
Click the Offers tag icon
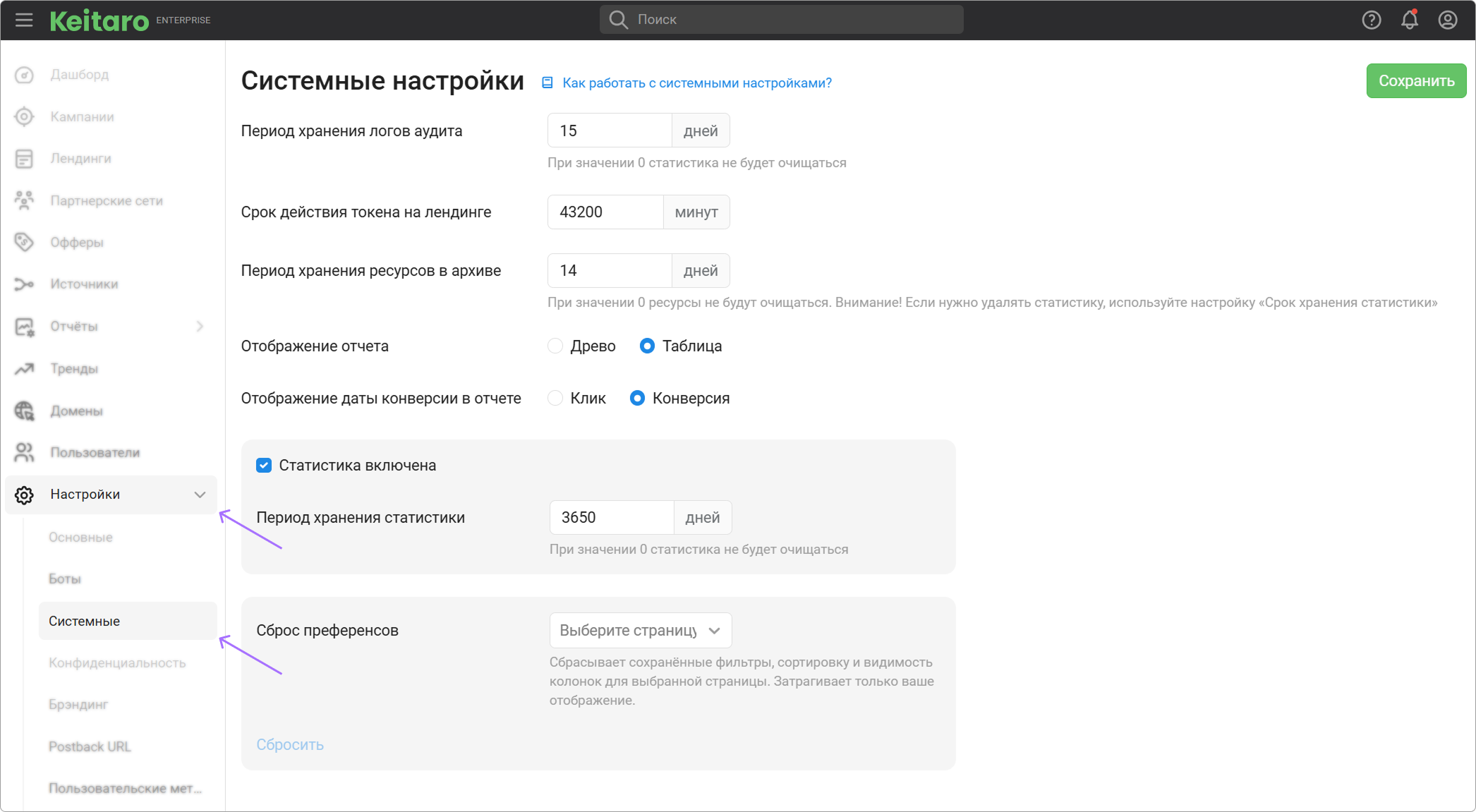(24, 242)
